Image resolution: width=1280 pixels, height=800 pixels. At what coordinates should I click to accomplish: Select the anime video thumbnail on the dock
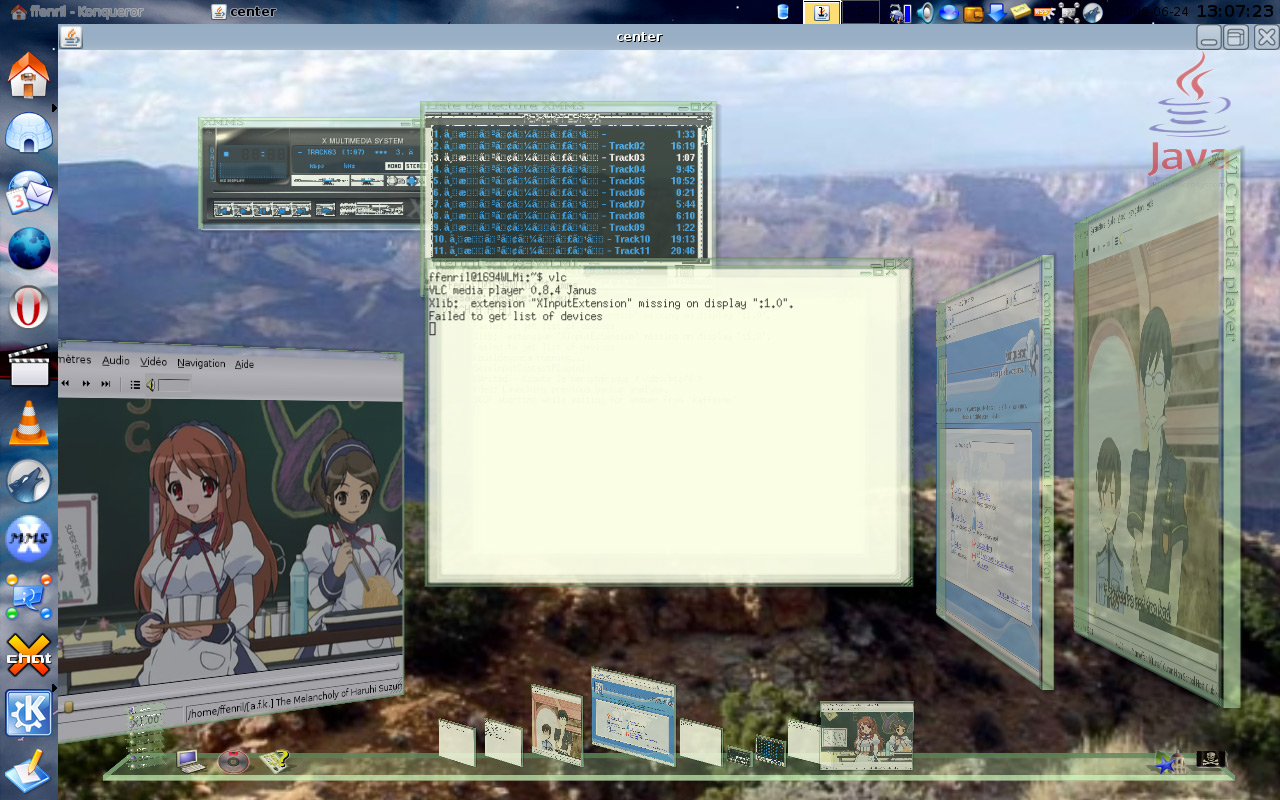tap(867, 735)
